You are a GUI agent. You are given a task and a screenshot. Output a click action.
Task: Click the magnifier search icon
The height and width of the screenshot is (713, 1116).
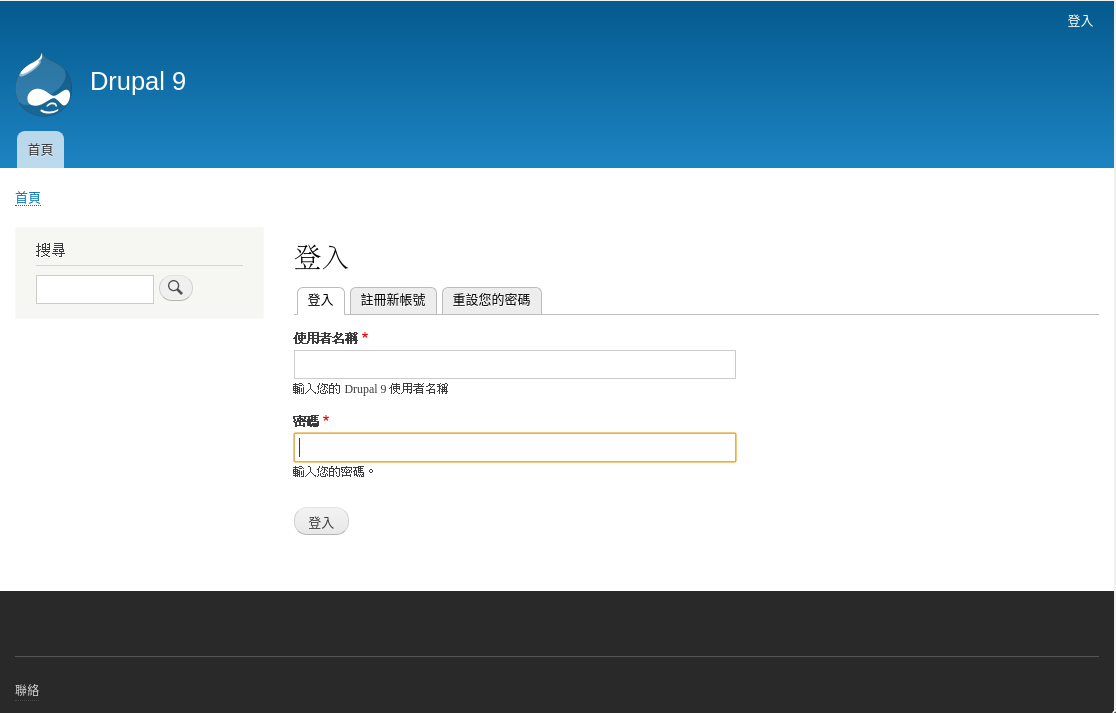pos(175,288)
